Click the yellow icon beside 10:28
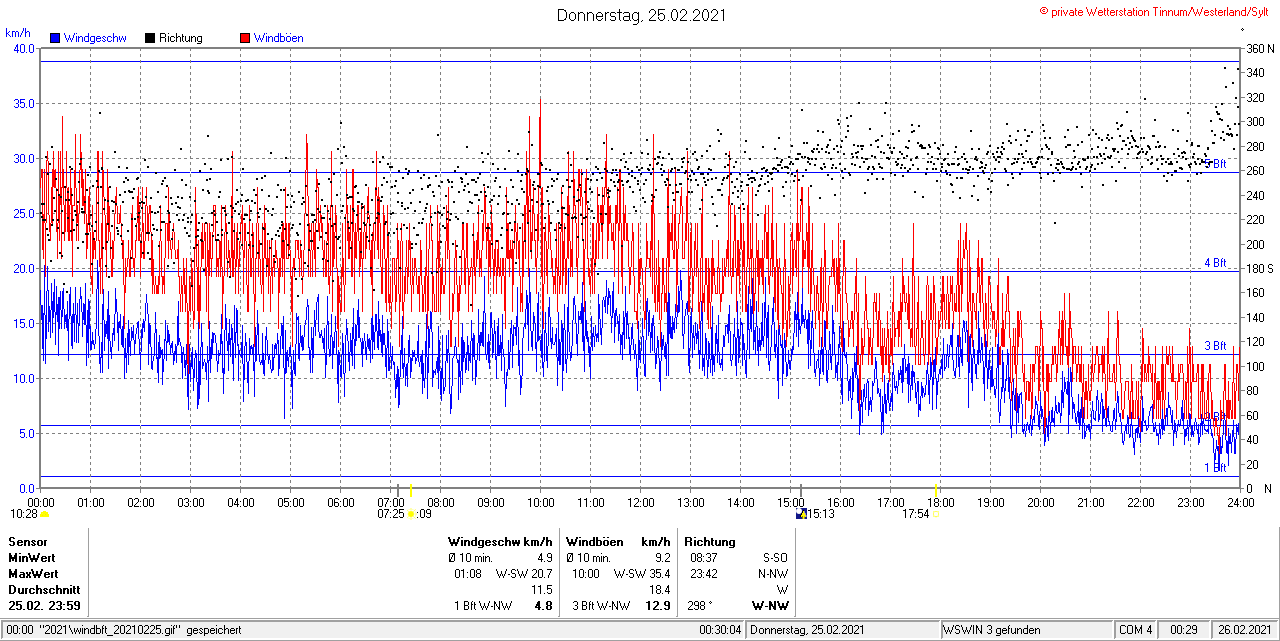The width and height of the screenshot is (1280, 641). point(44,514)
